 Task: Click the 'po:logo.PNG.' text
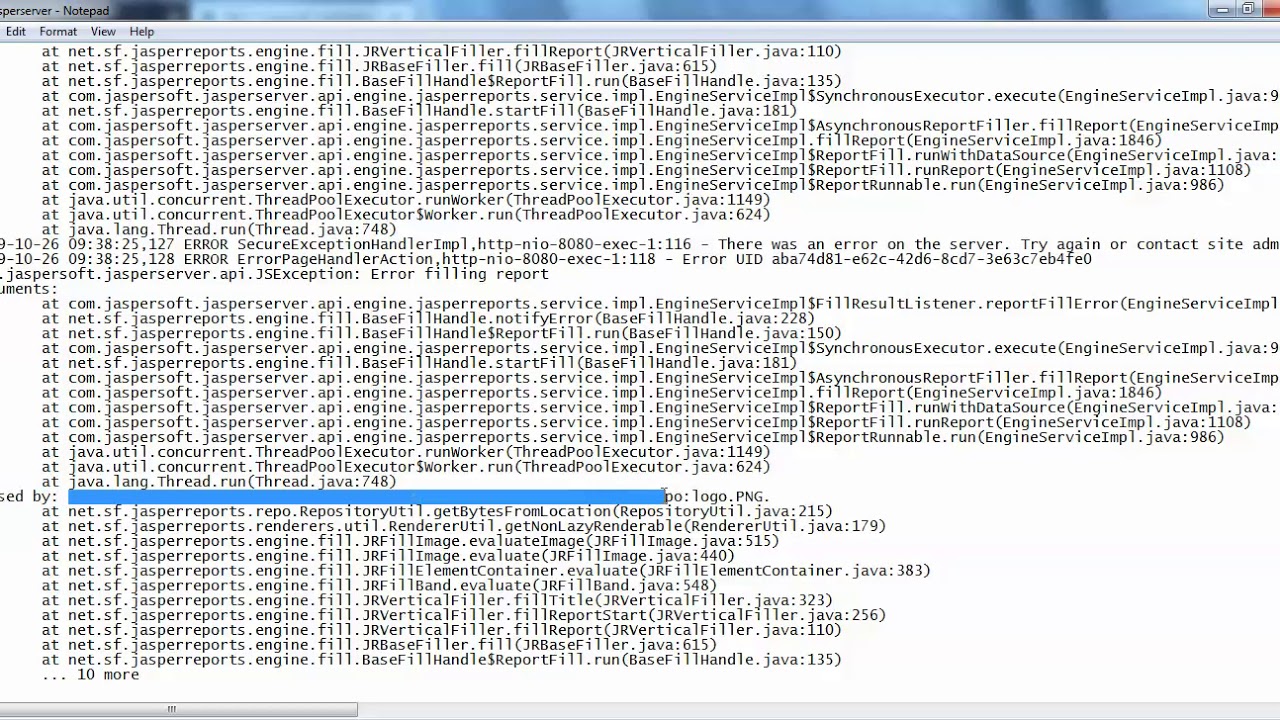pos(717,496)
